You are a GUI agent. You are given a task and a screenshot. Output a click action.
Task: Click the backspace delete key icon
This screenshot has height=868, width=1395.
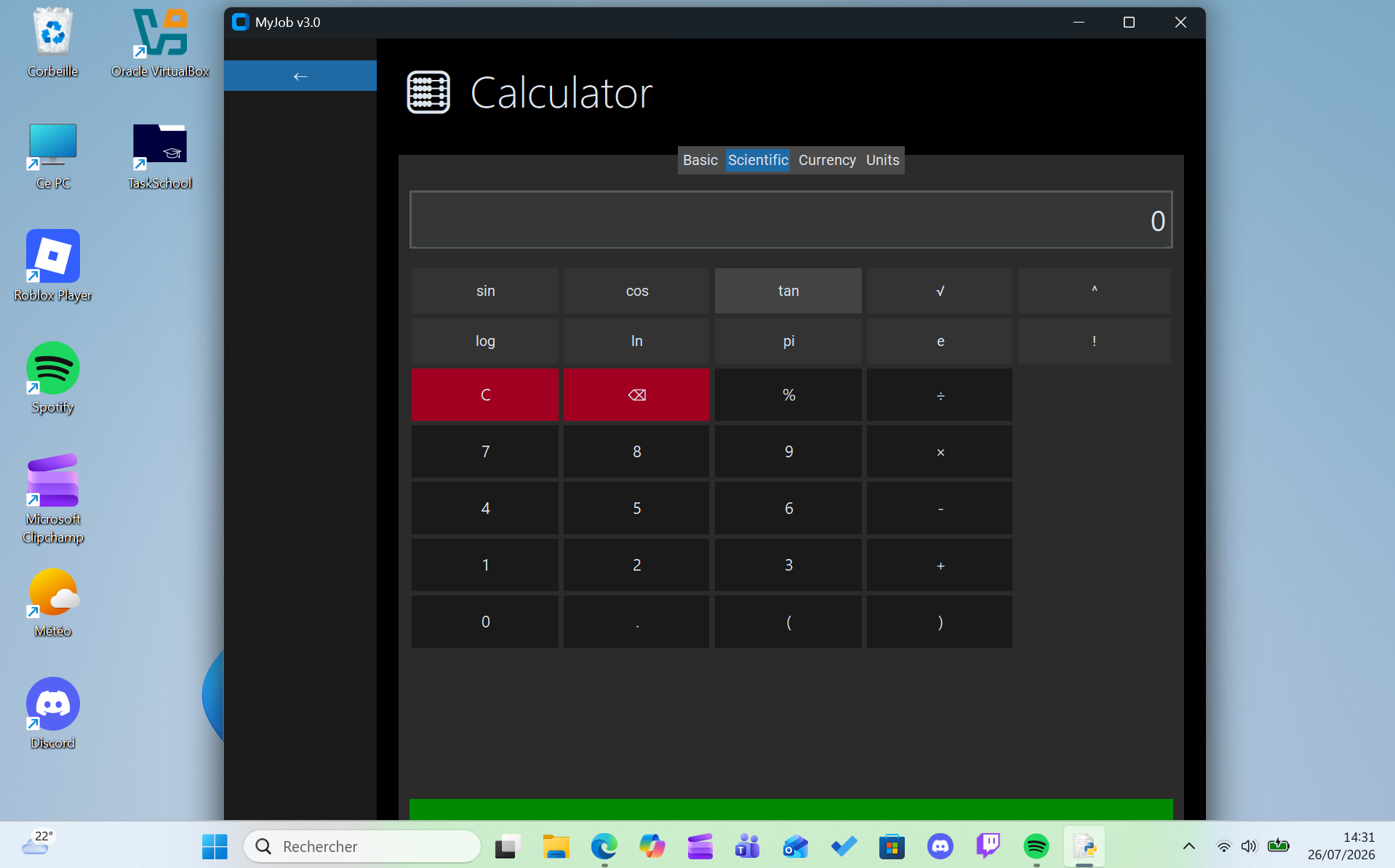click(x=636, y=395)
